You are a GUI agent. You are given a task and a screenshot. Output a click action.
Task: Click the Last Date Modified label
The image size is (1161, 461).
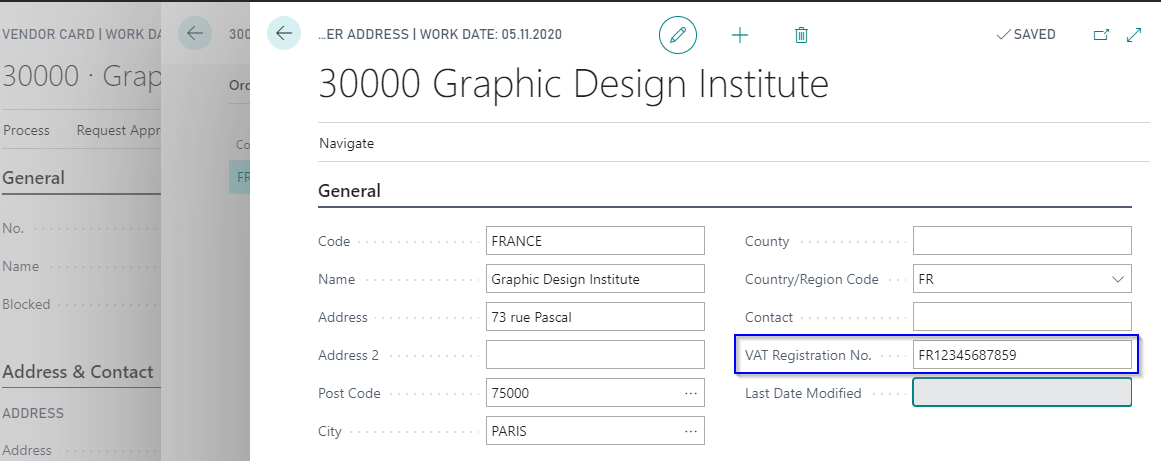click(x=803, y=394)
